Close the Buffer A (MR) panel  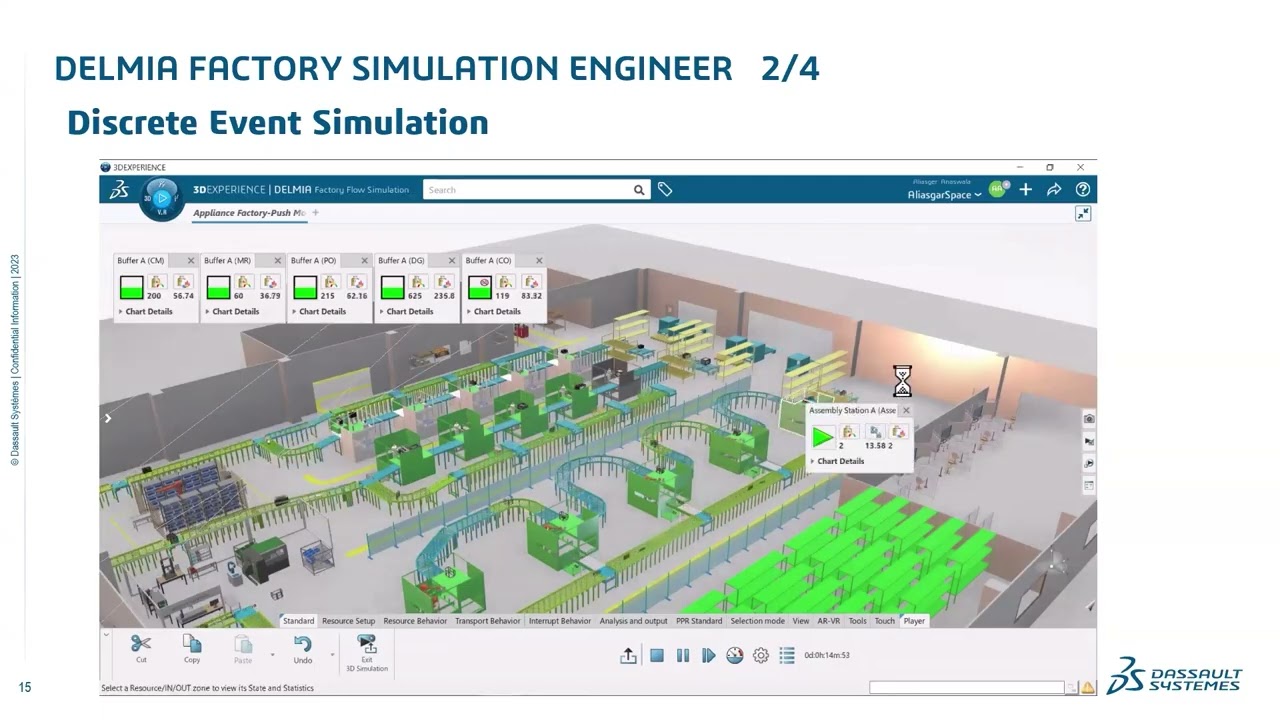tap(278, 261)
